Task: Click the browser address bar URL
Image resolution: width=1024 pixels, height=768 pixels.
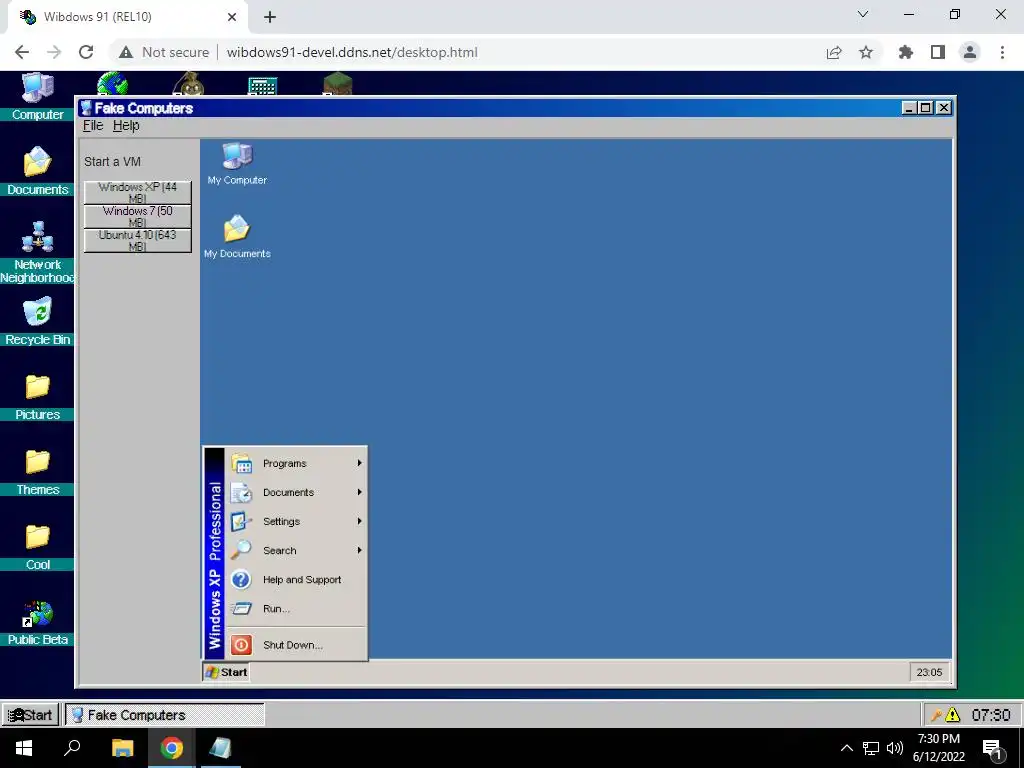Action: (x=352, y=52)
